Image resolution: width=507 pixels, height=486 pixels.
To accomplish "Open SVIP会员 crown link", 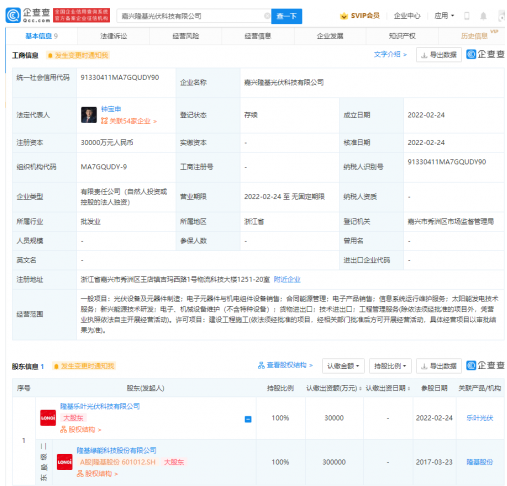I will (x=360, y=16).
